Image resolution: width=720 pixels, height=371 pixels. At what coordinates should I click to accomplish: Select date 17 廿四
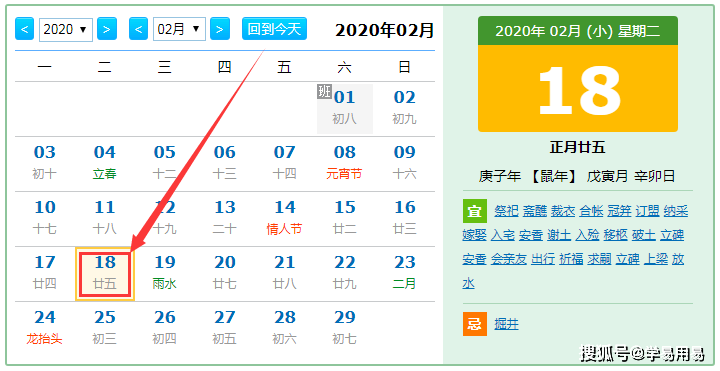[45, 273]
